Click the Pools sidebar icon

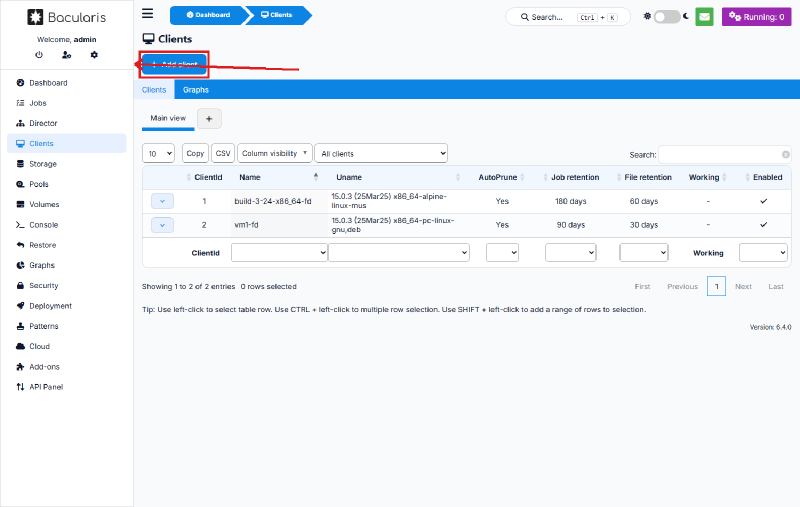pyautogui.click(x=20, y=184)
